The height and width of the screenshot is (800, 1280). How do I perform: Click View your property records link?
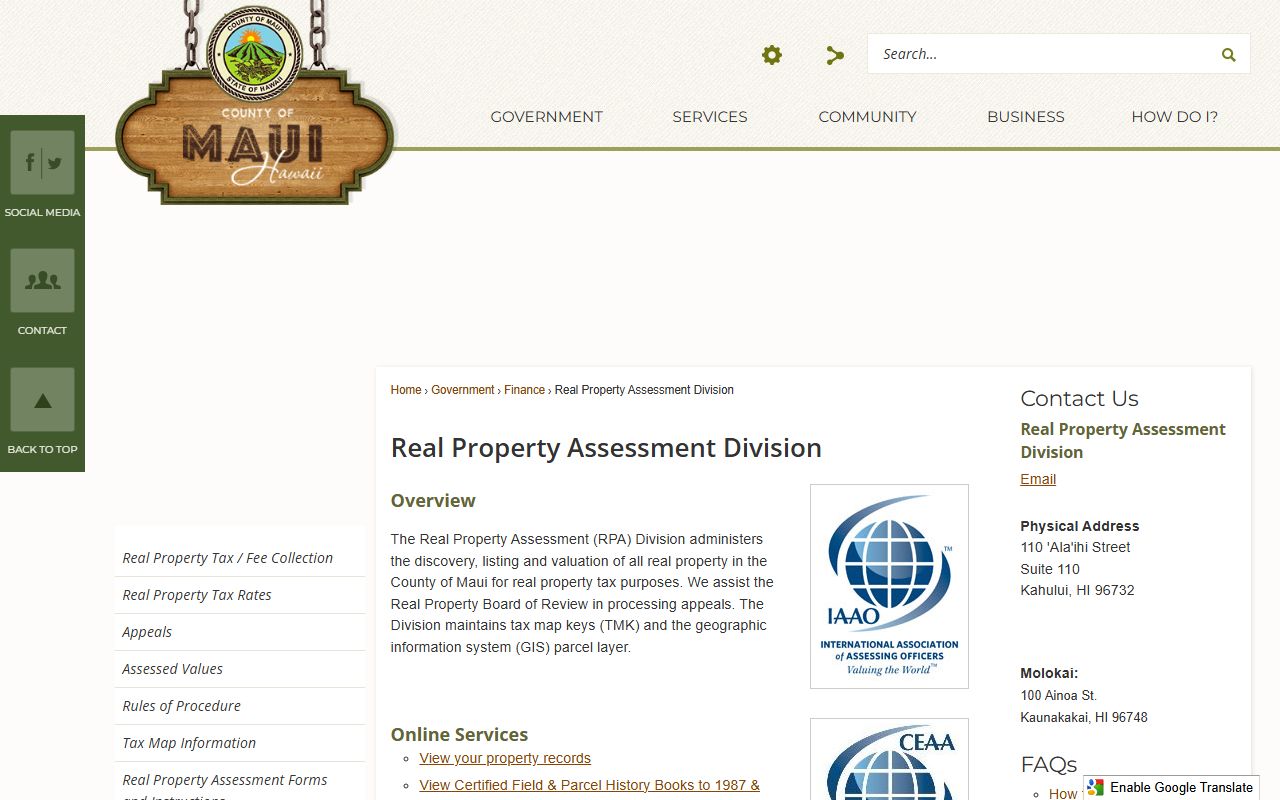click(x=505, y=758)
